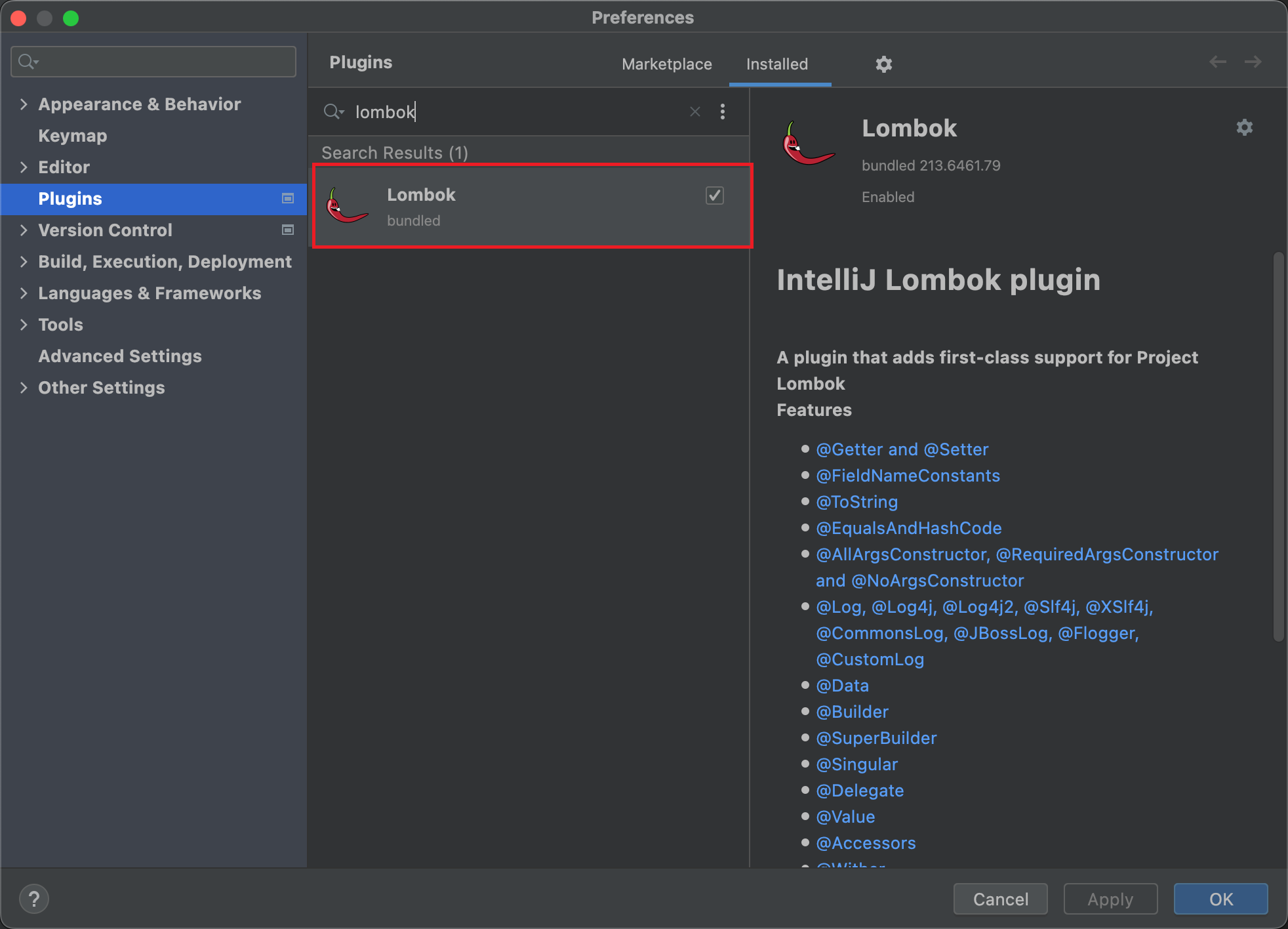
Task: Clear the lombok search text
Action: (694, 112)
